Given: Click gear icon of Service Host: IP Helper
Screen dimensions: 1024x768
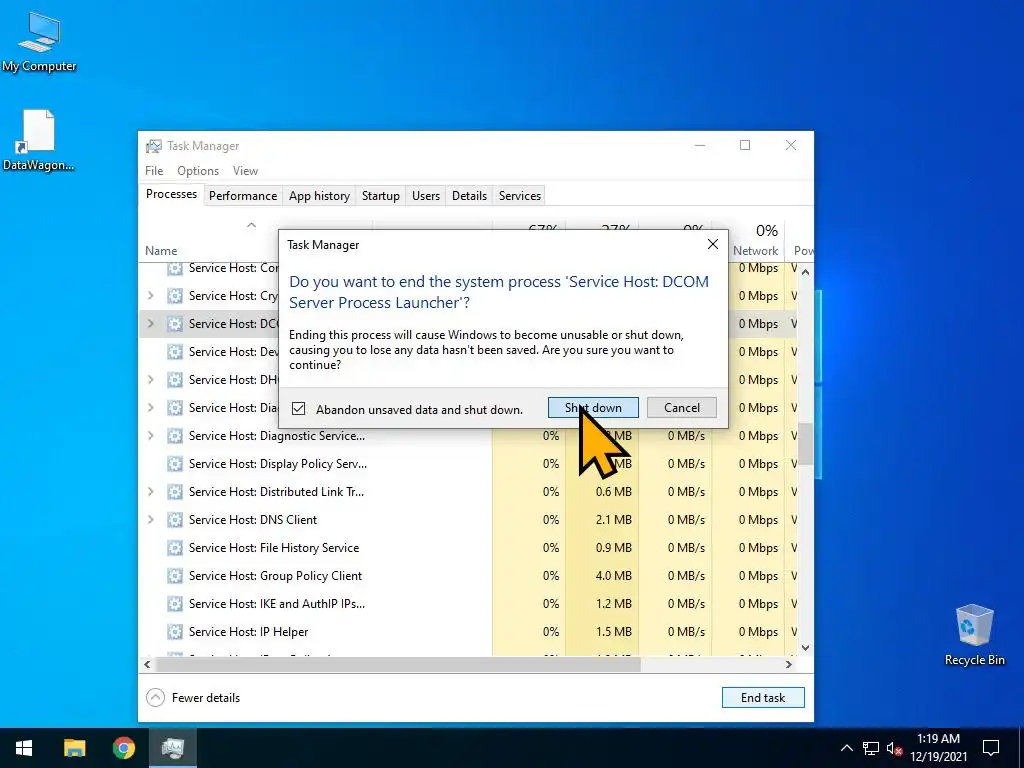Looking at the screenshot, I should 174,632.
